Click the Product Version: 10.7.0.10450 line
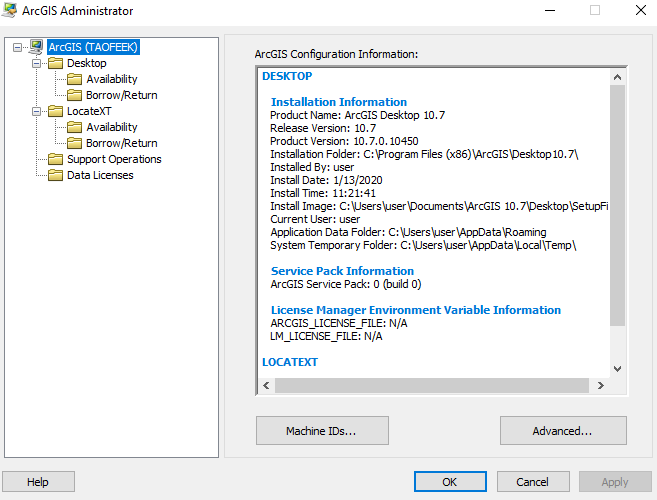Viewport: 657px width, 500px height. click(x=344, y=141)
